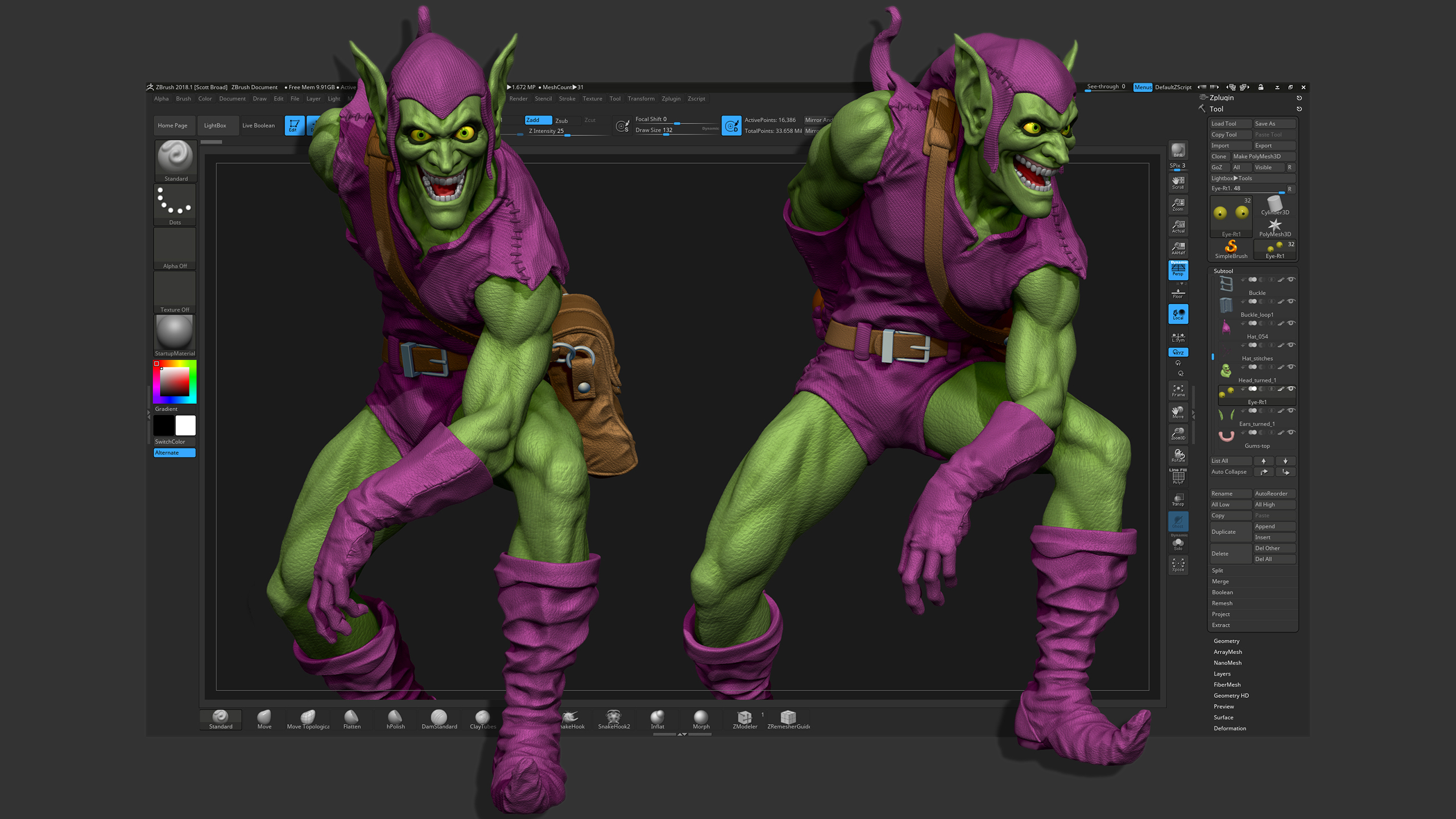Image resolution: width=1456 pixels, height=819 pixels.
Task: Select the Flatten brush icon
Action: coord(351,719)
